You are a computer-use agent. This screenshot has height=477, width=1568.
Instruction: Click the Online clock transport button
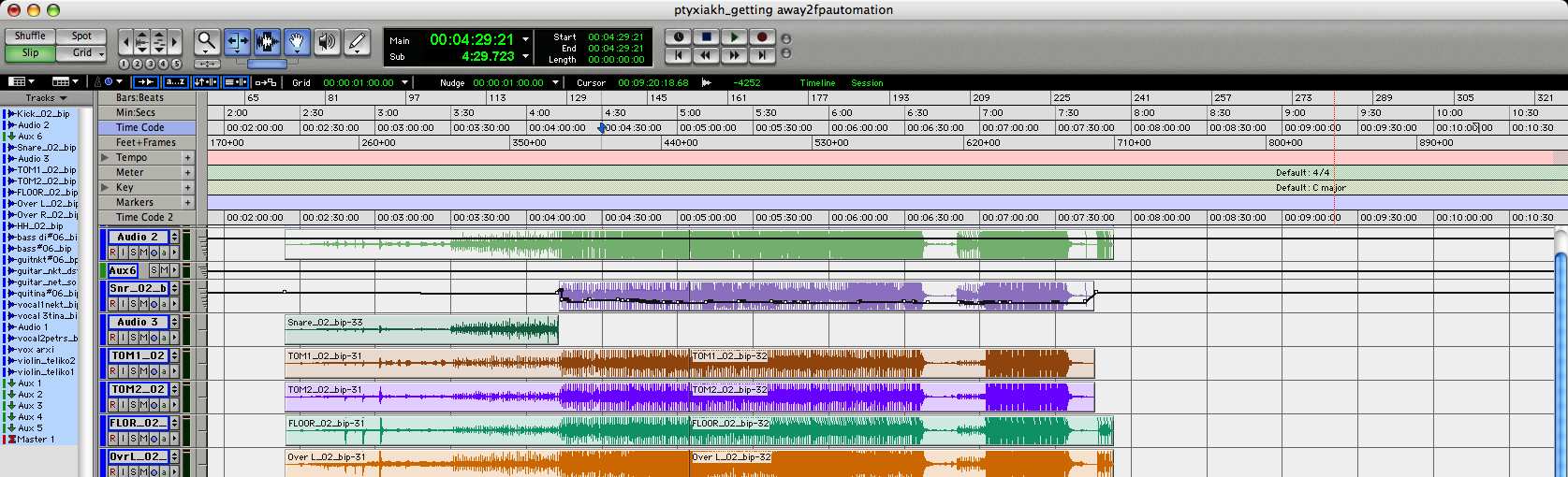point(679,36)
